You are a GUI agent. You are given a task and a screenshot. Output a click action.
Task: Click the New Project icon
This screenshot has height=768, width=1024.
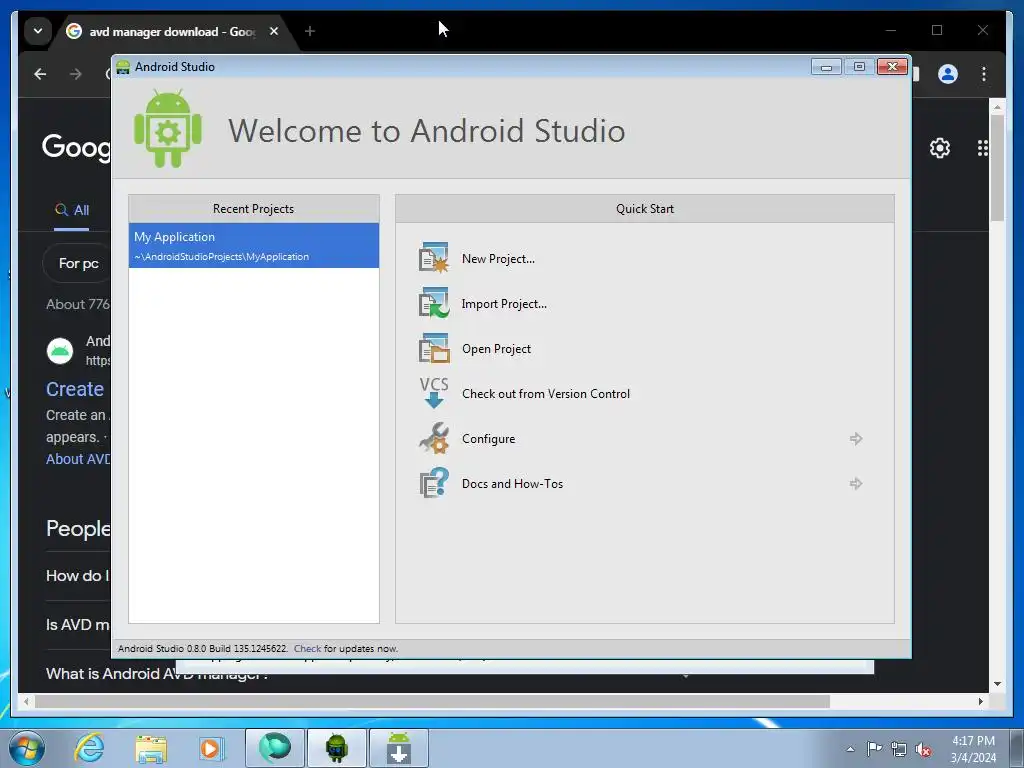pos(434,257)
